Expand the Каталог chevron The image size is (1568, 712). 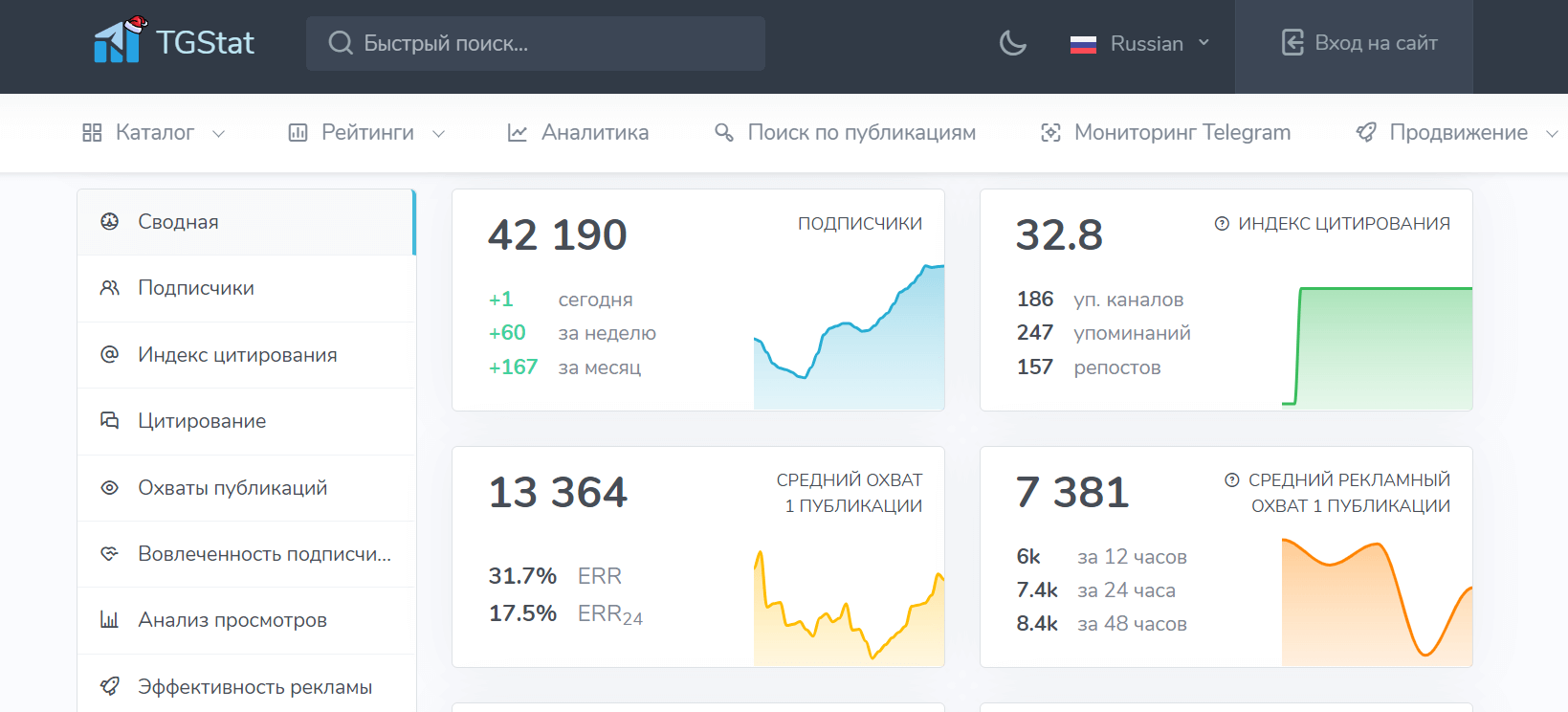[218, 134]
